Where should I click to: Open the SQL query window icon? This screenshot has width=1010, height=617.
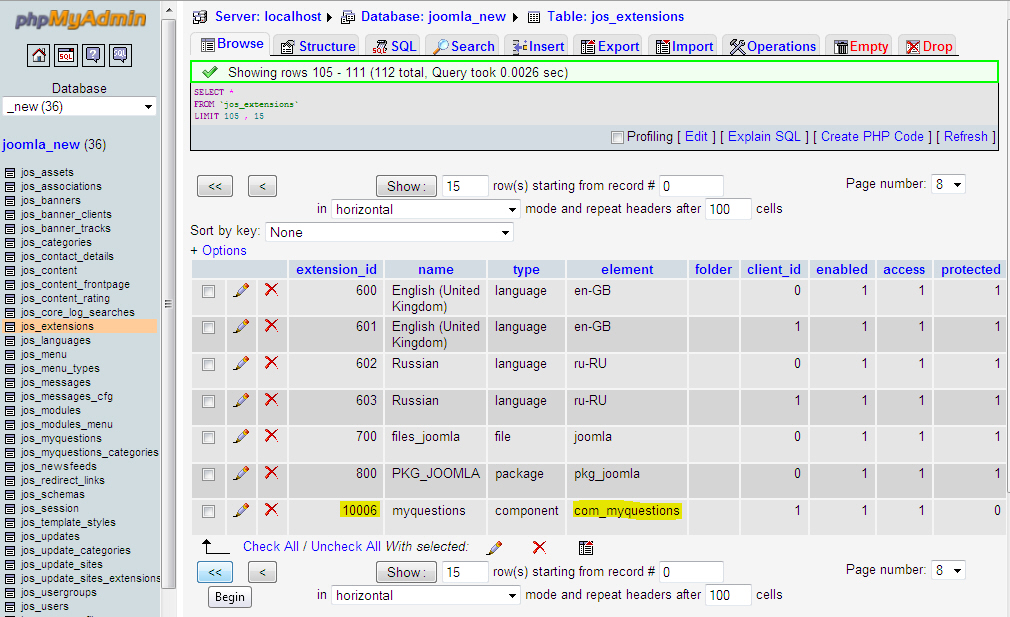(x=66, y=55)
